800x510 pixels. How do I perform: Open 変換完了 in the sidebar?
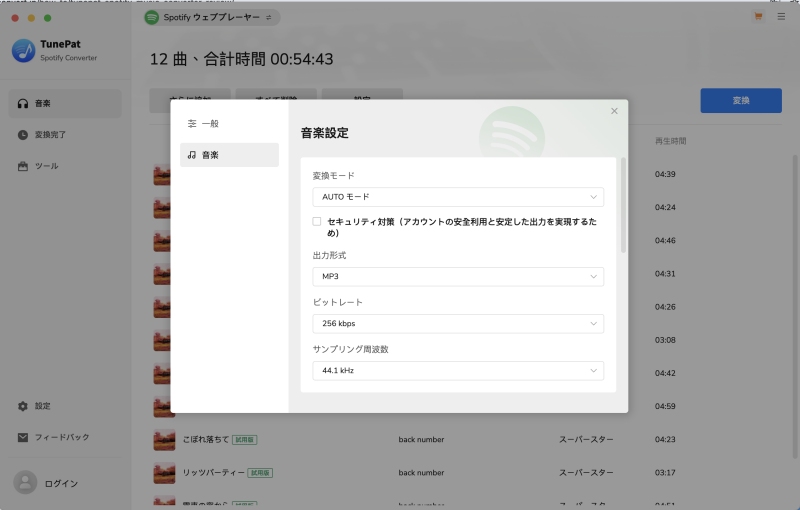tap(65, 135)
